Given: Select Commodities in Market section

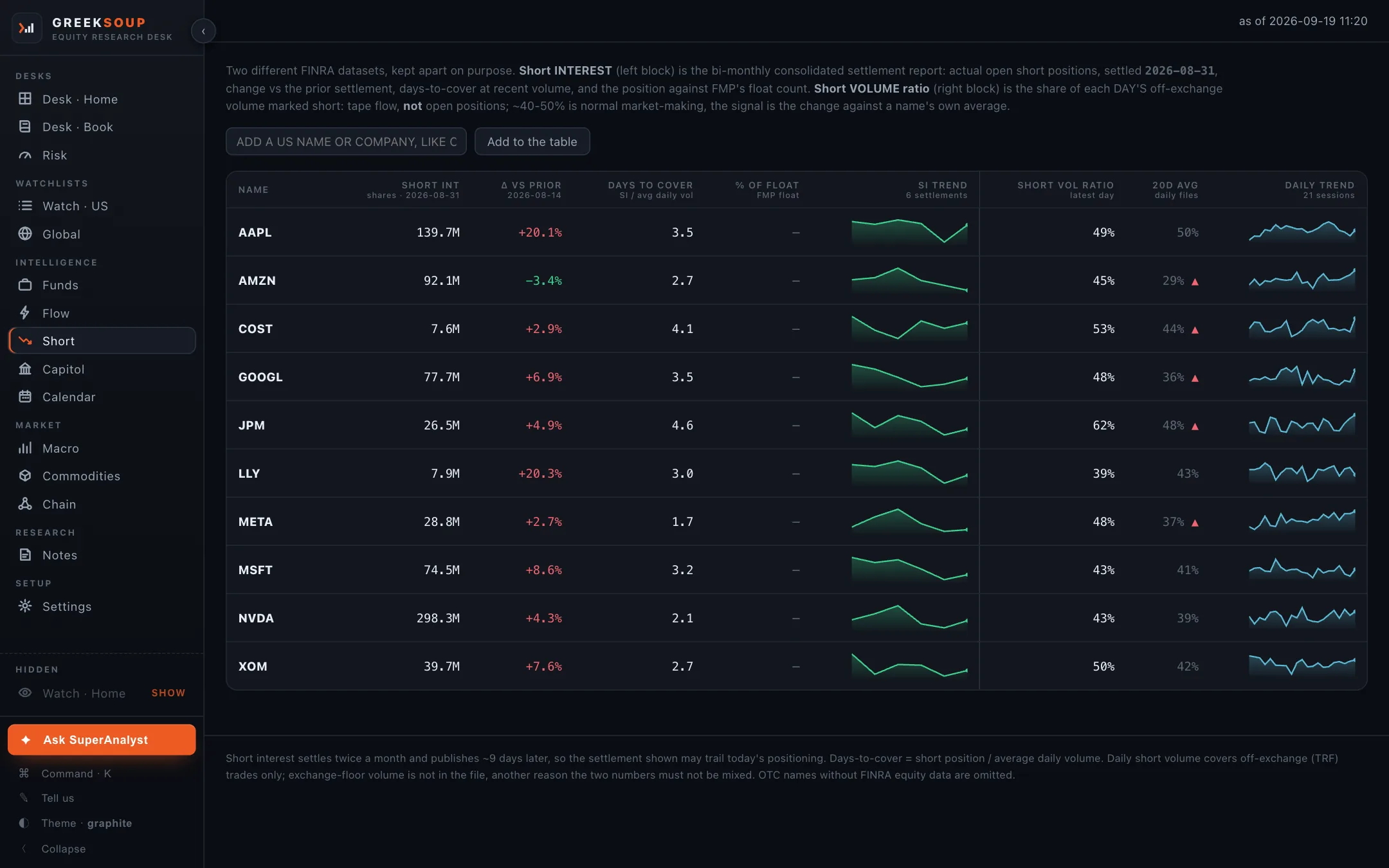Looking at the screenshot, I should click(102, 476).
